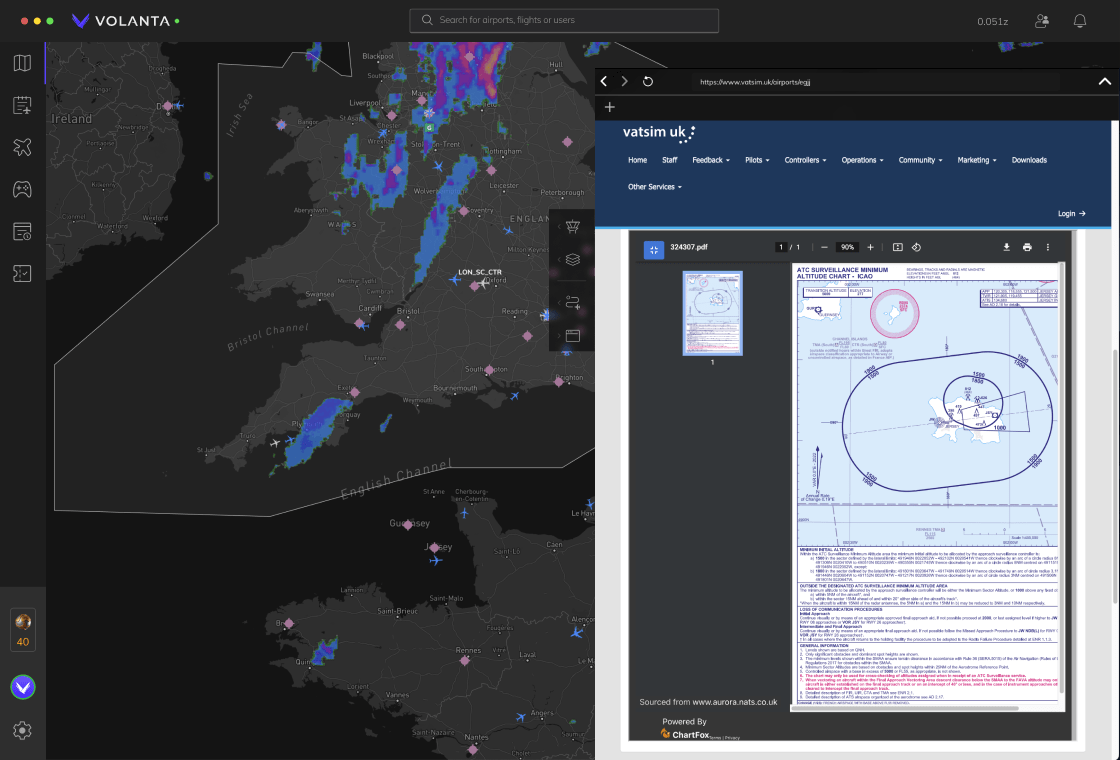The image size is (1120, 760).
Task: Toggle the embedded browser window panel
Action: (573, 336)
